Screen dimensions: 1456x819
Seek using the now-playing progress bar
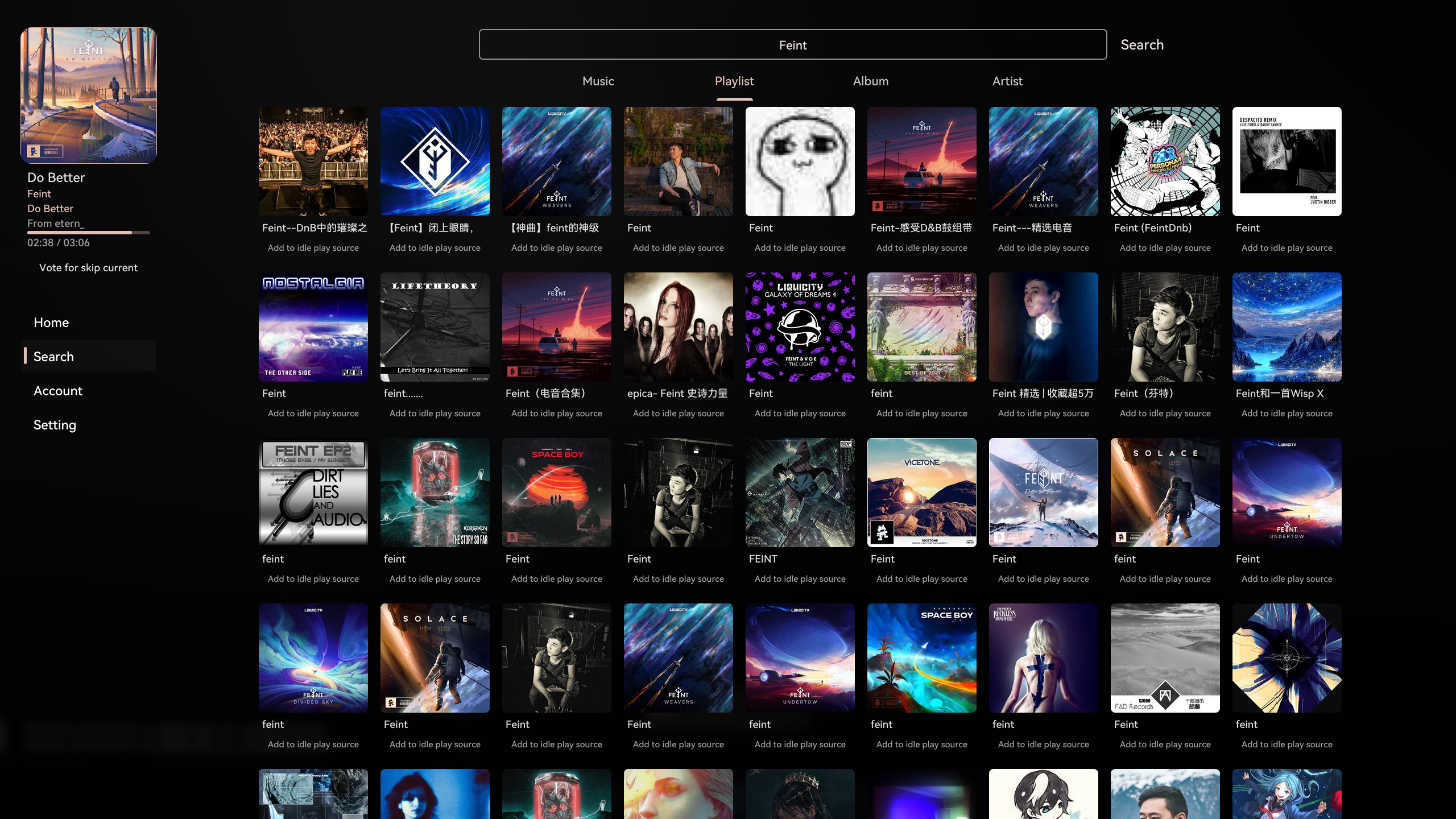[89, 233]
